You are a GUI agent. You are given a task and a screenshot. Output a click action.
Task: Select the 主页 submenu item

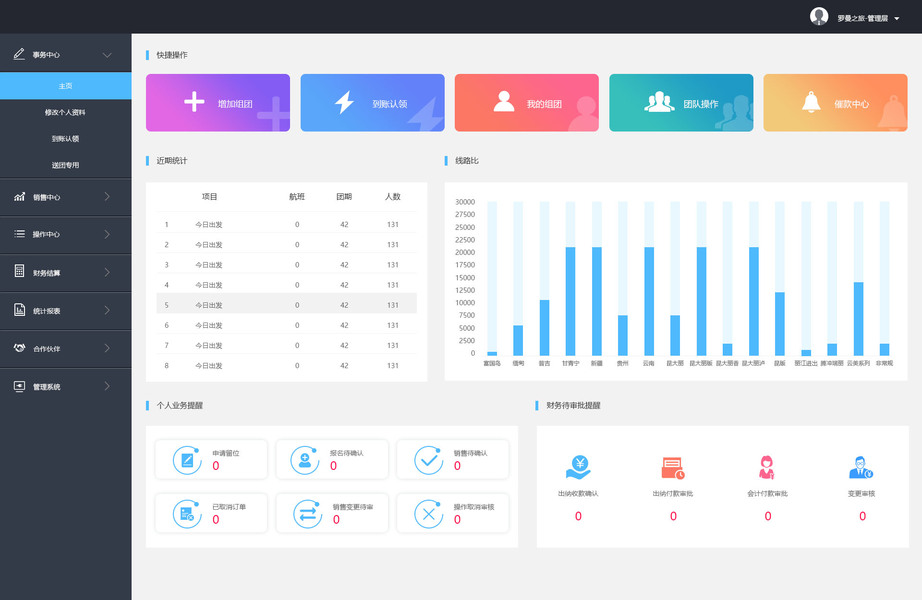(65, 86)
